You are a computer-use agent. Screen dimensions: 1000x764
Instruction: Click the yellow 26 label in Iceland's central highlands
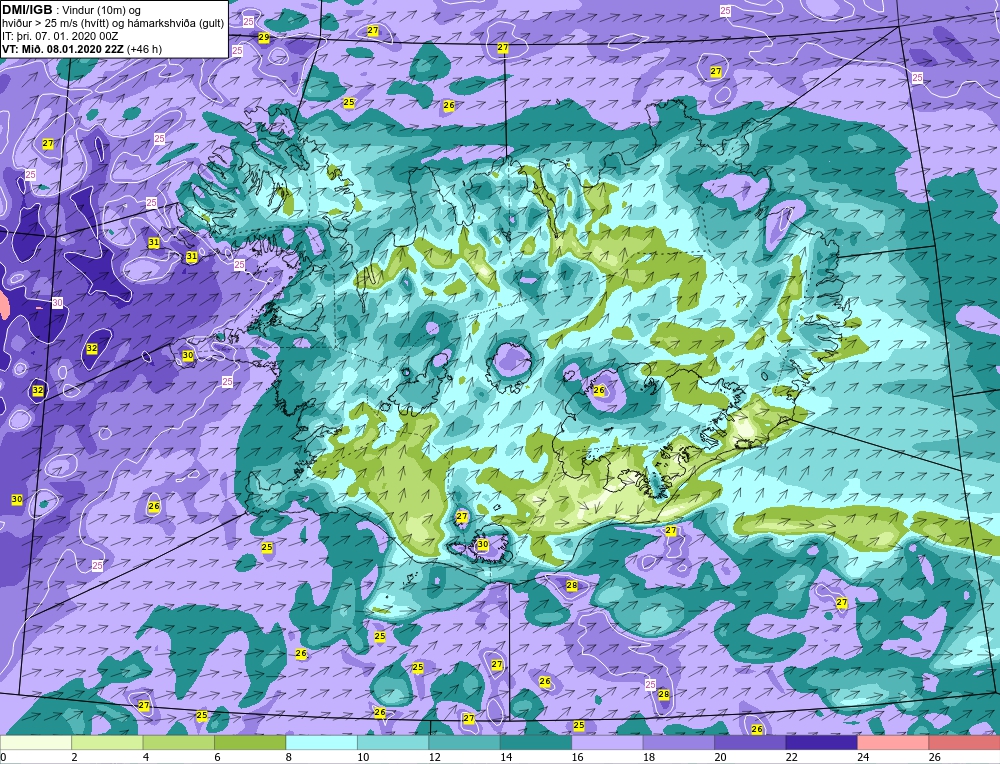[599, 390]
